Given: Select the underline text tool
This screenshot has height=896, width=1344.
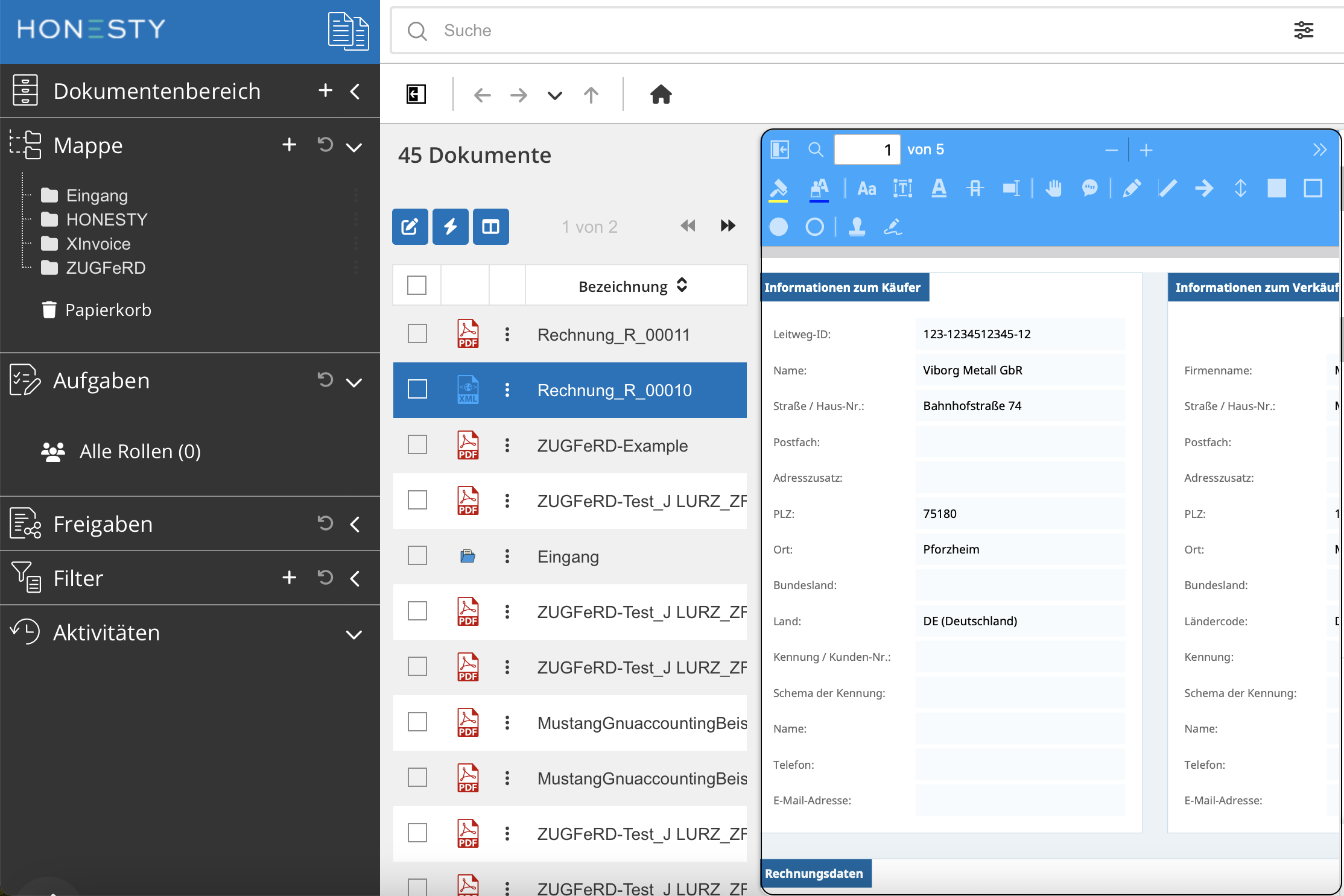Looking at the screenshot, I should coord(939,189).
